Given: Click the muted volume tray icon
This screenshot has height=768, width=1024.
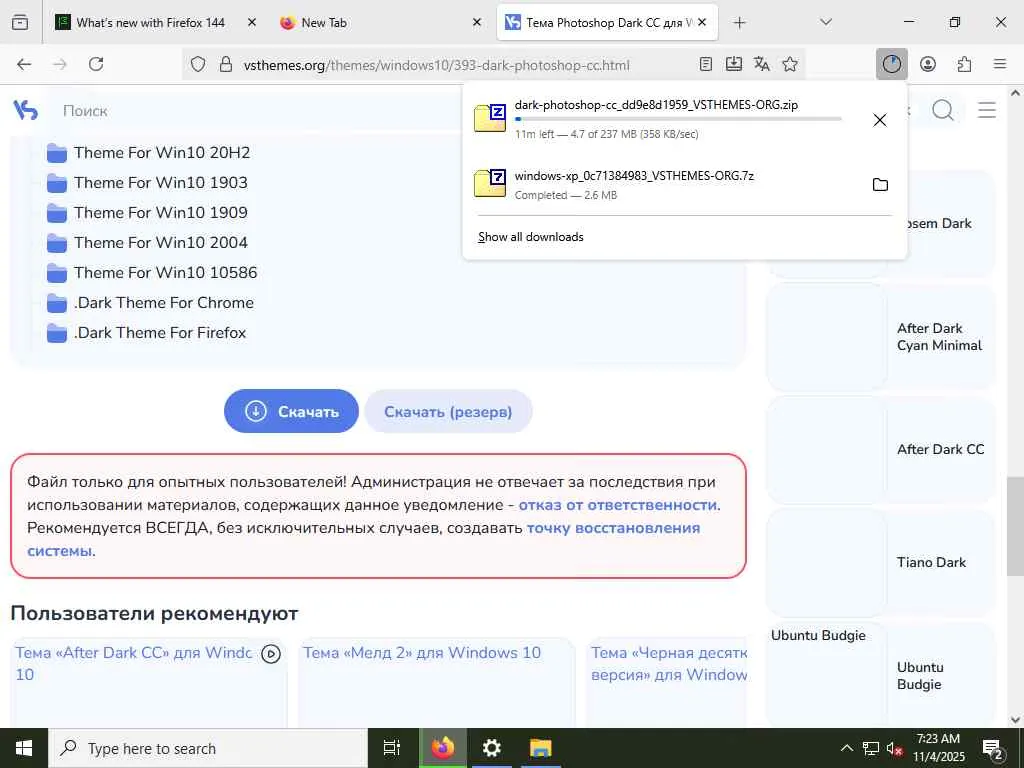Looking at the screenshot, I should [x=895, y=748].
